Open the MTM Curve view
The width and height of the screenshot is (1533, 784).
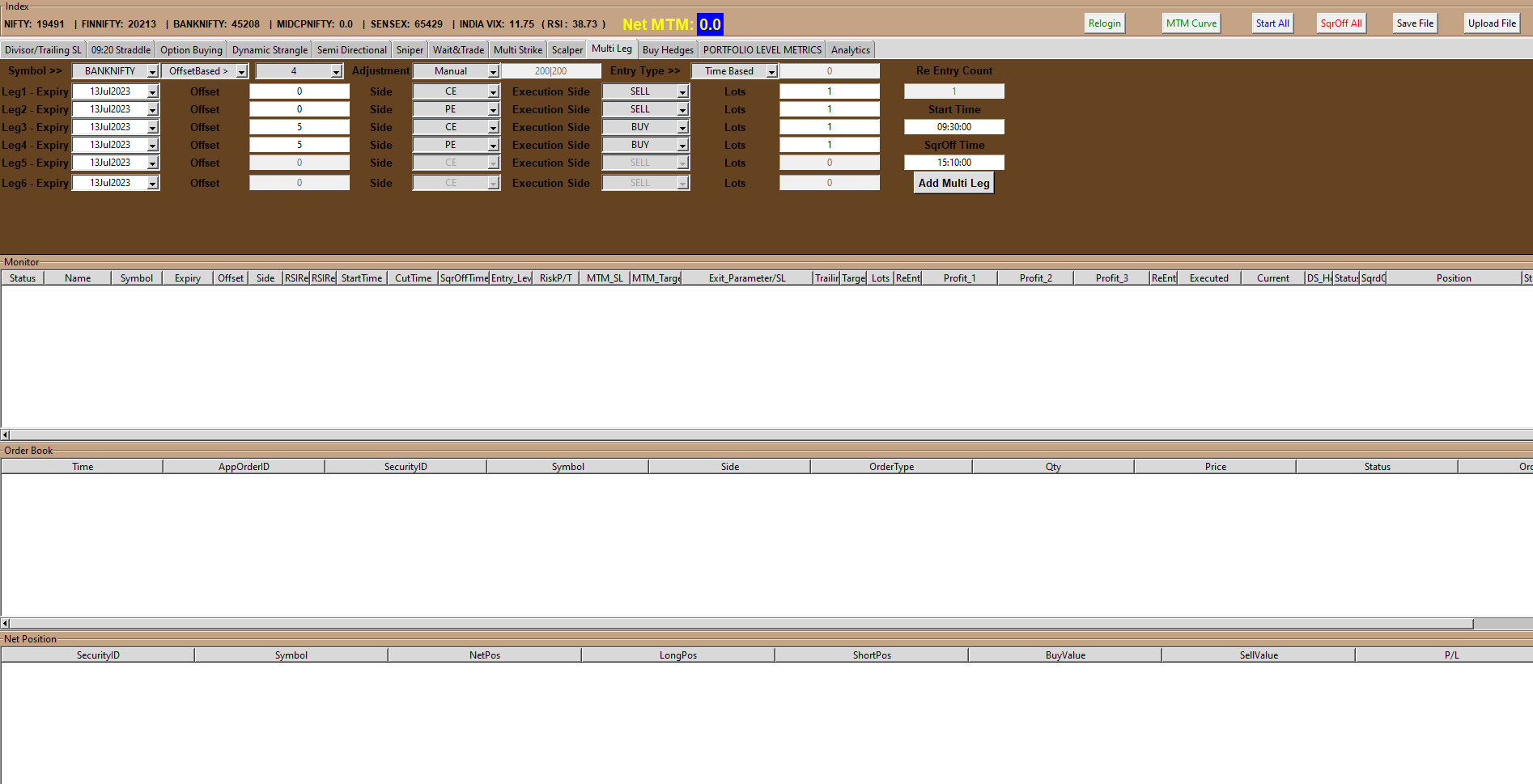pyautogui.click(x=1191, y=23)
